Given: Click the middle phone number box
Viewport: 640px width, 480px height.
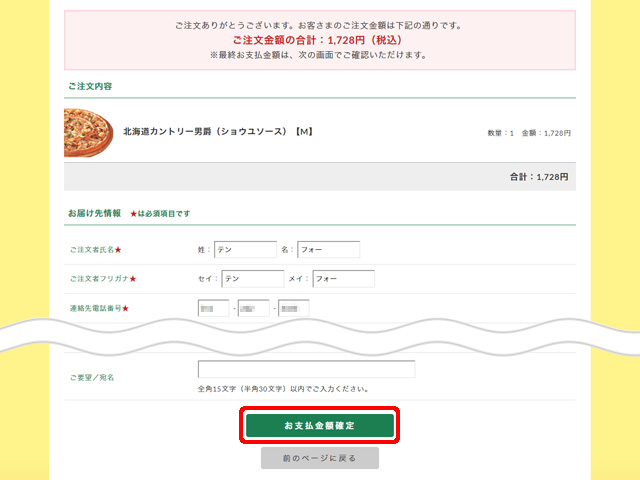Looking at the screenshot, I should pos(253,308).
